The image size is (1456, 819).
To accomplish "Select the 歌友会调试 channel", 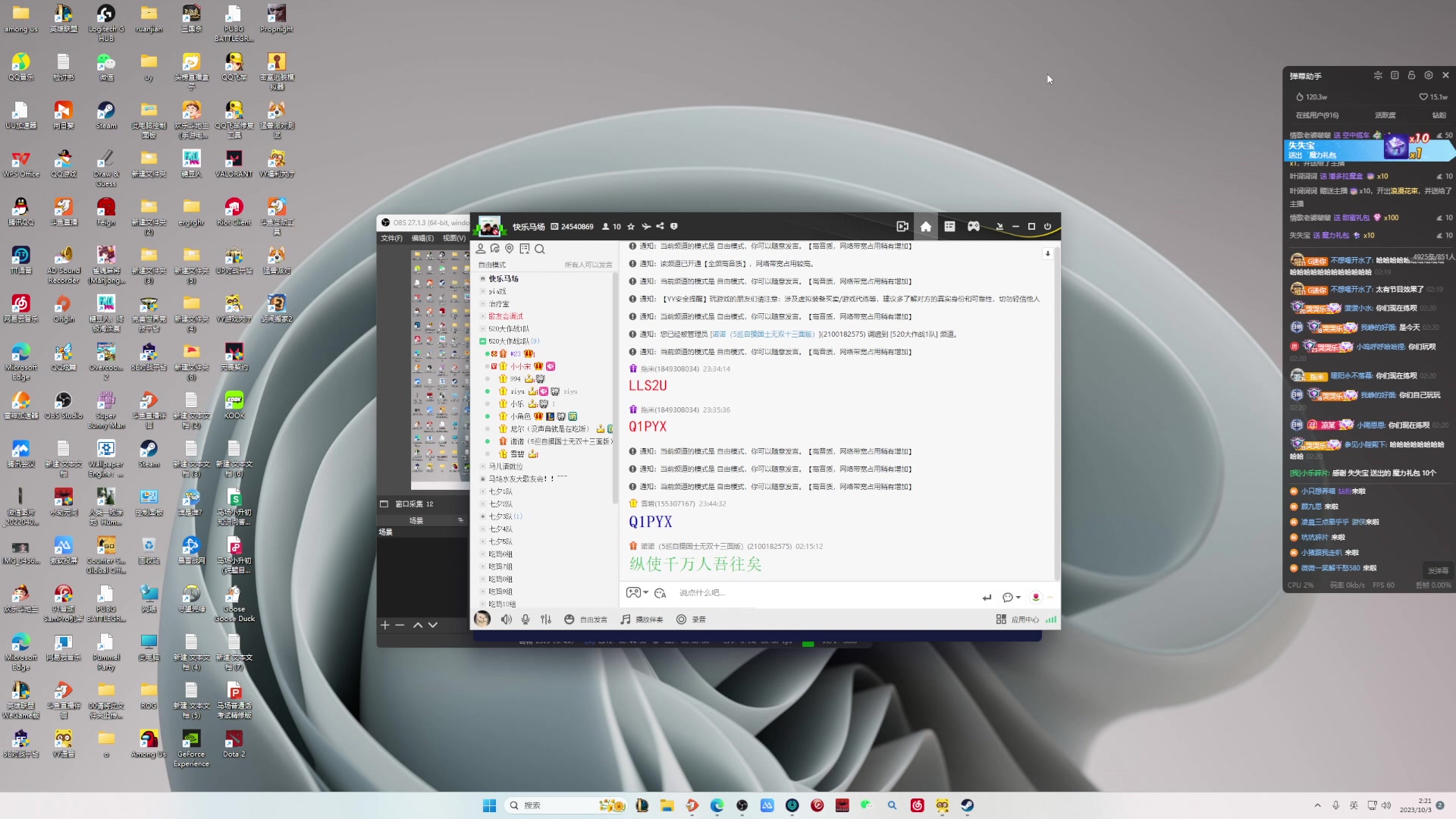I will pyautogui.click(x=506, y=316).
